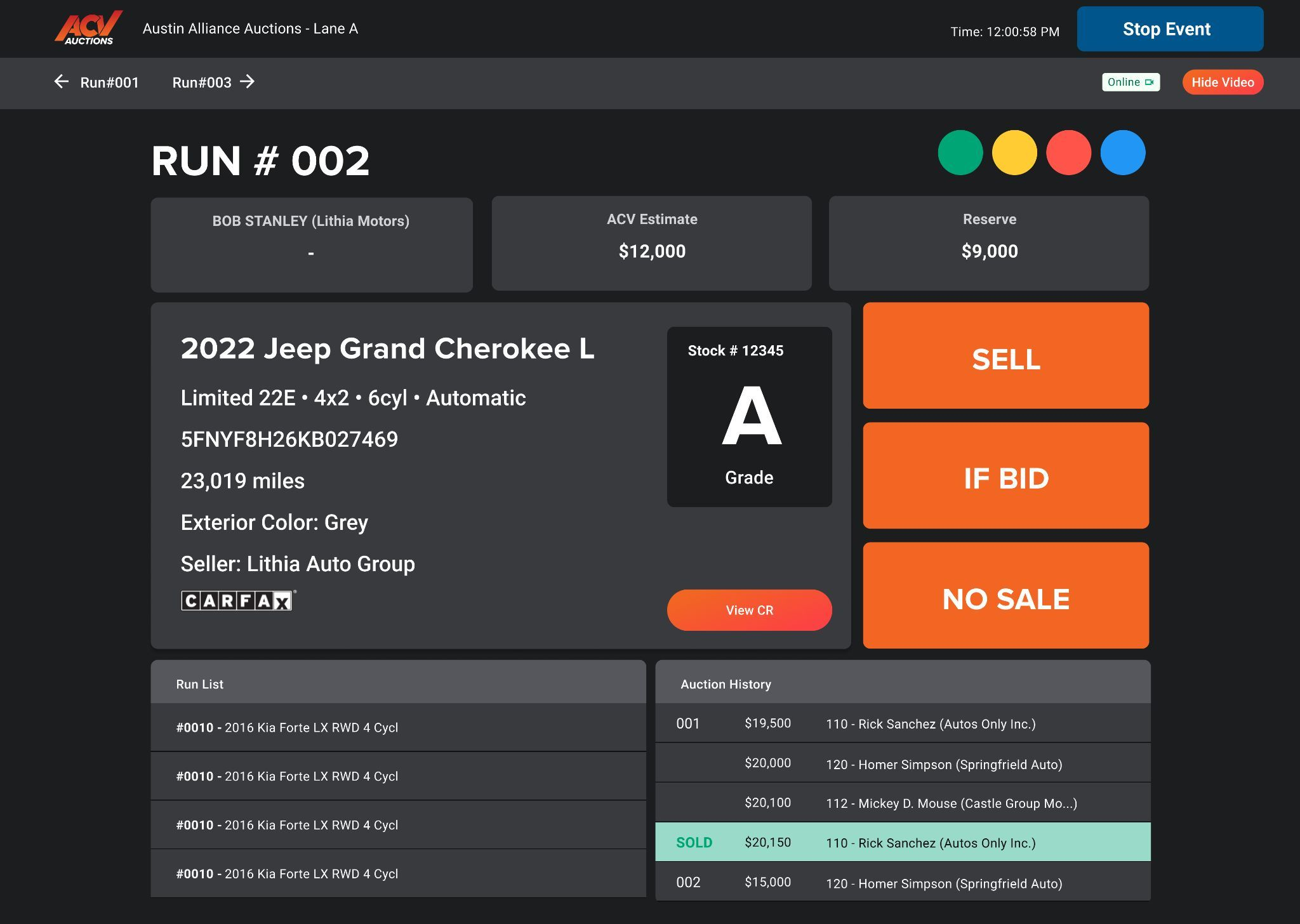Click the IF BID button
This screenshot has width=1300, height=924.
tap(1006, 475)
